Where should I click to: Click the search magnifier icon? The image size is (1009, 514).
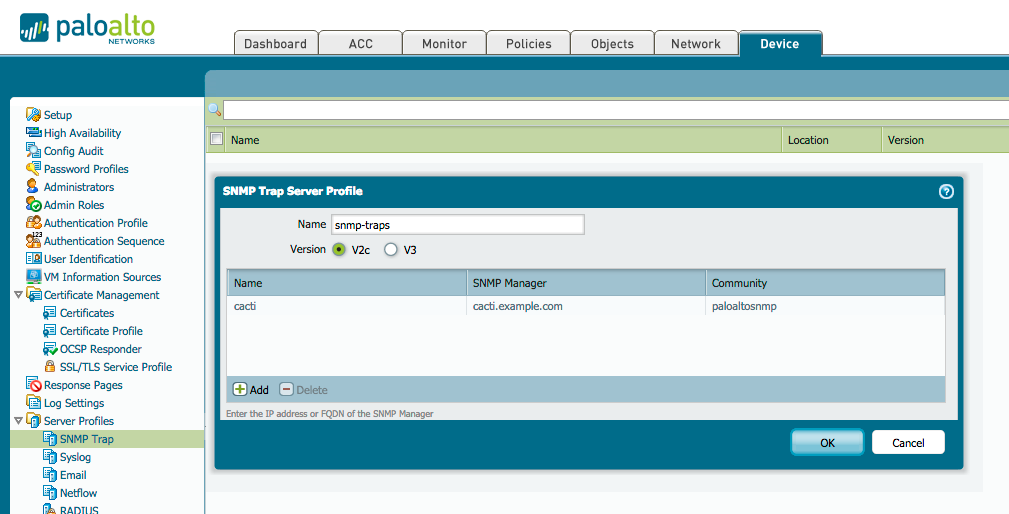point(214,110)
